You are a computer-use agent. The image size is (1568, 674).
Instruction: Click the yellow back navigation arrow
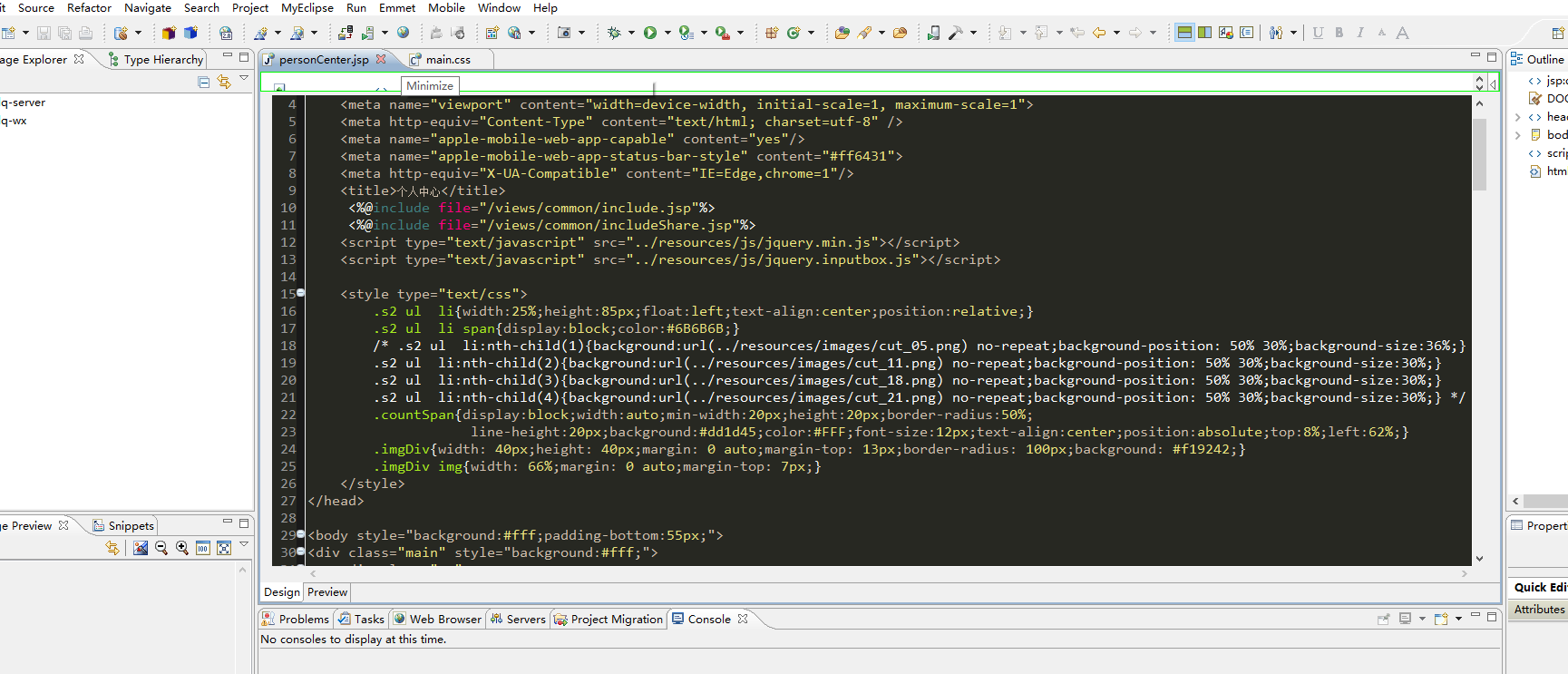[x=1099, y=33]
